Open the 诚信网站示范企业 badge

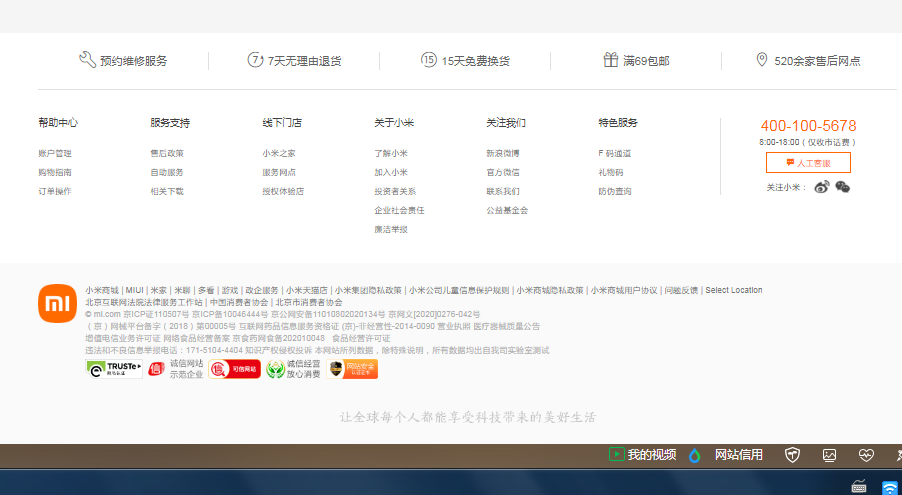pyautogui.click(x=175, y=369)
